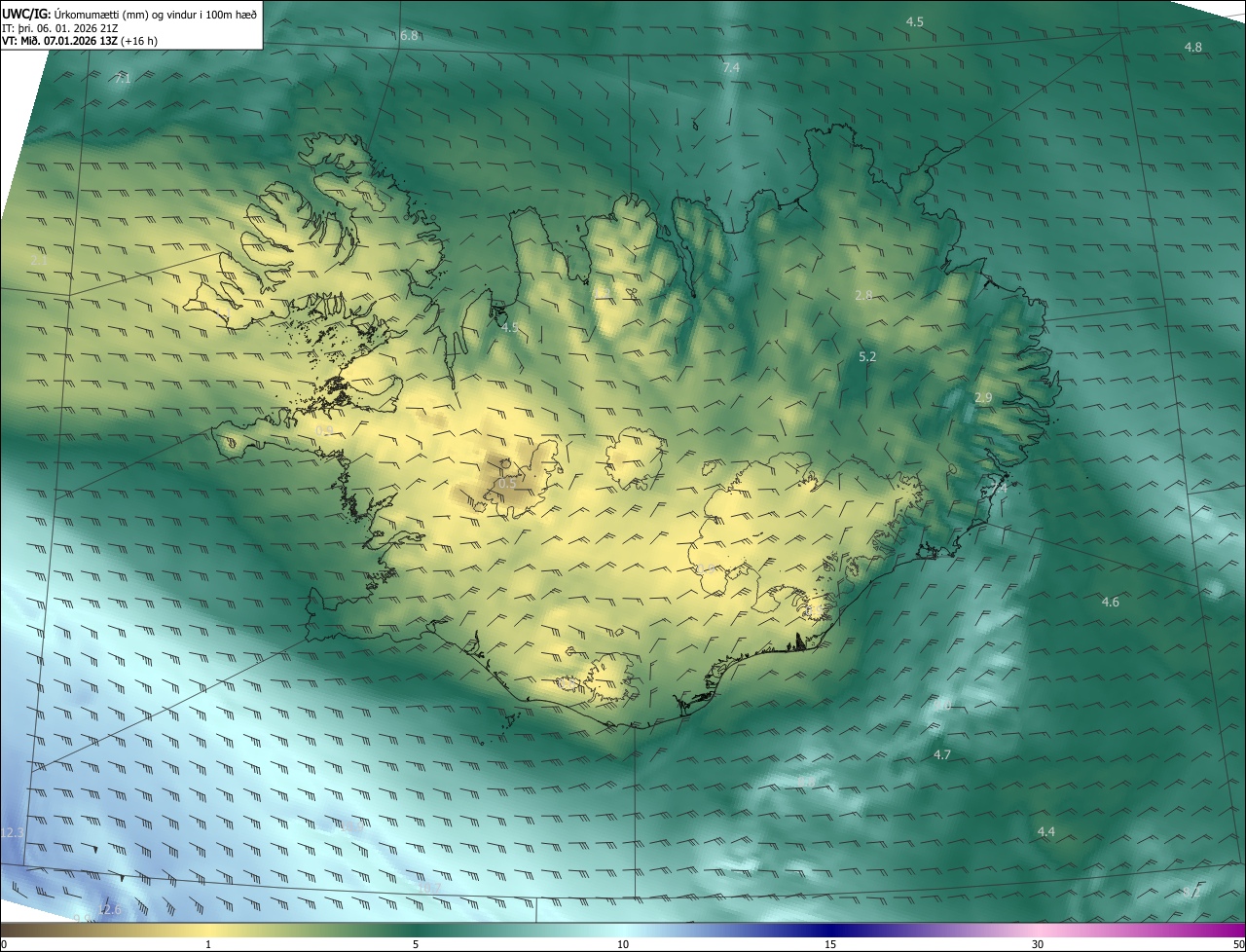This screenshot has height=952, width=1246.
Task: Click the colorbar tick label 1
Action: point(208,945)
